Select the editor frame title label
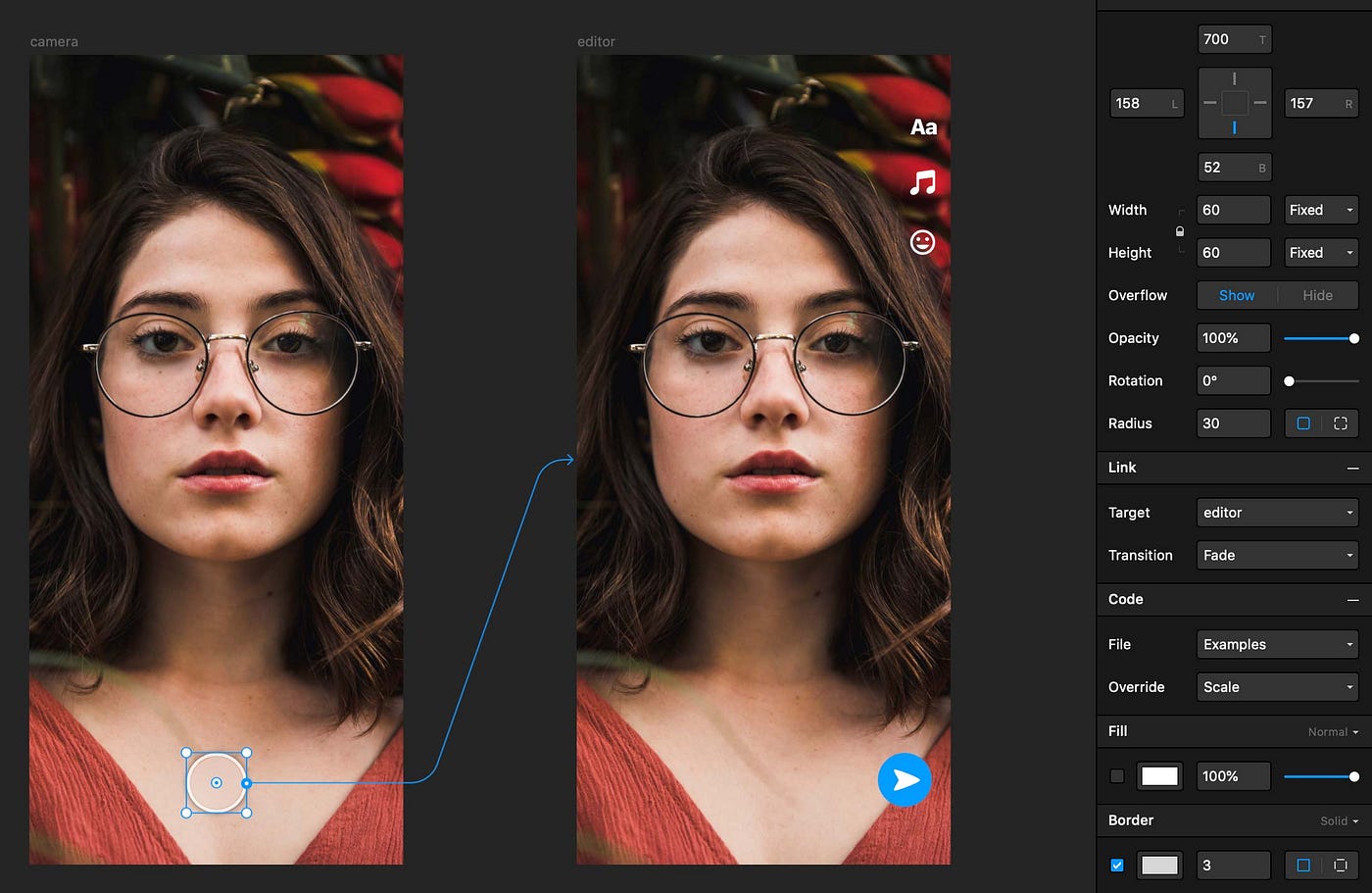The width and height of the screenshot is (1372, 893). click(x=596, y=41)
